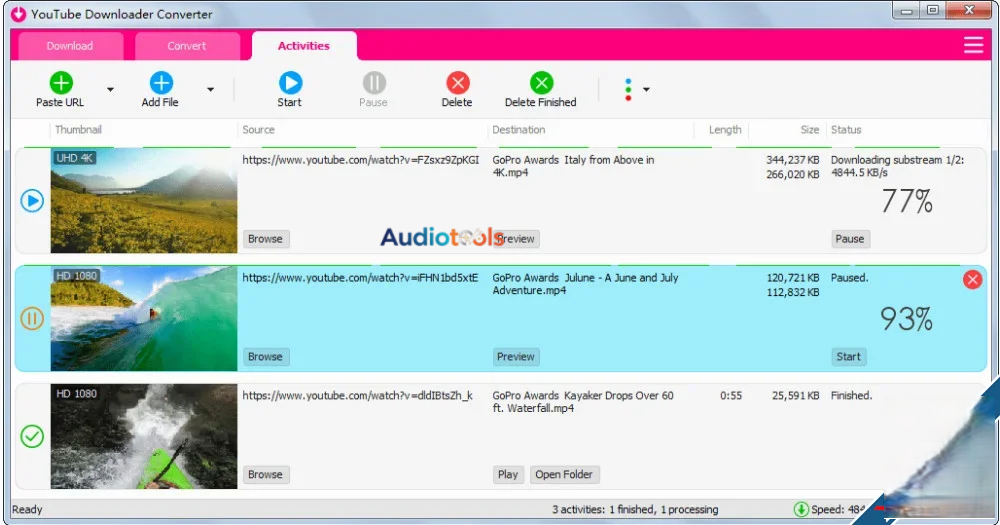
Task: Click the 93% progress indicator
Action: 906,319
